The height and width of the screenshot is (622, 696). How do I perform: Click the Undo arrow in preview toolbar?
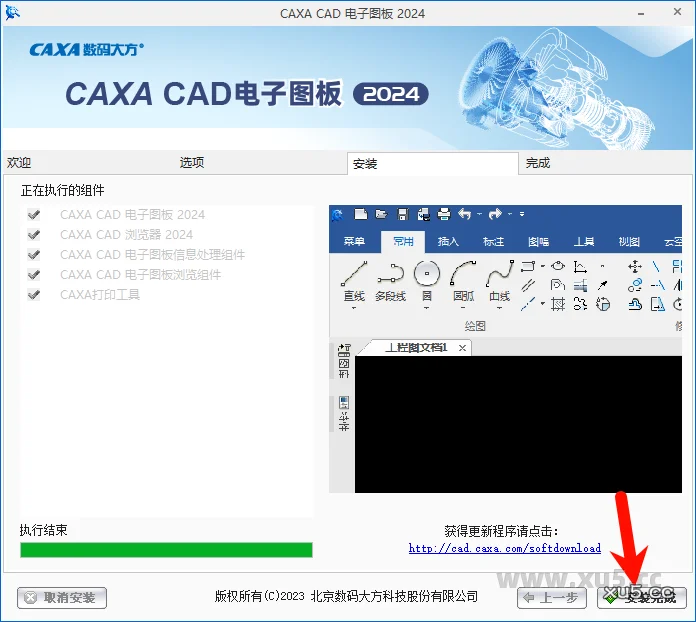pyautogui.click(x=464, y=214)
